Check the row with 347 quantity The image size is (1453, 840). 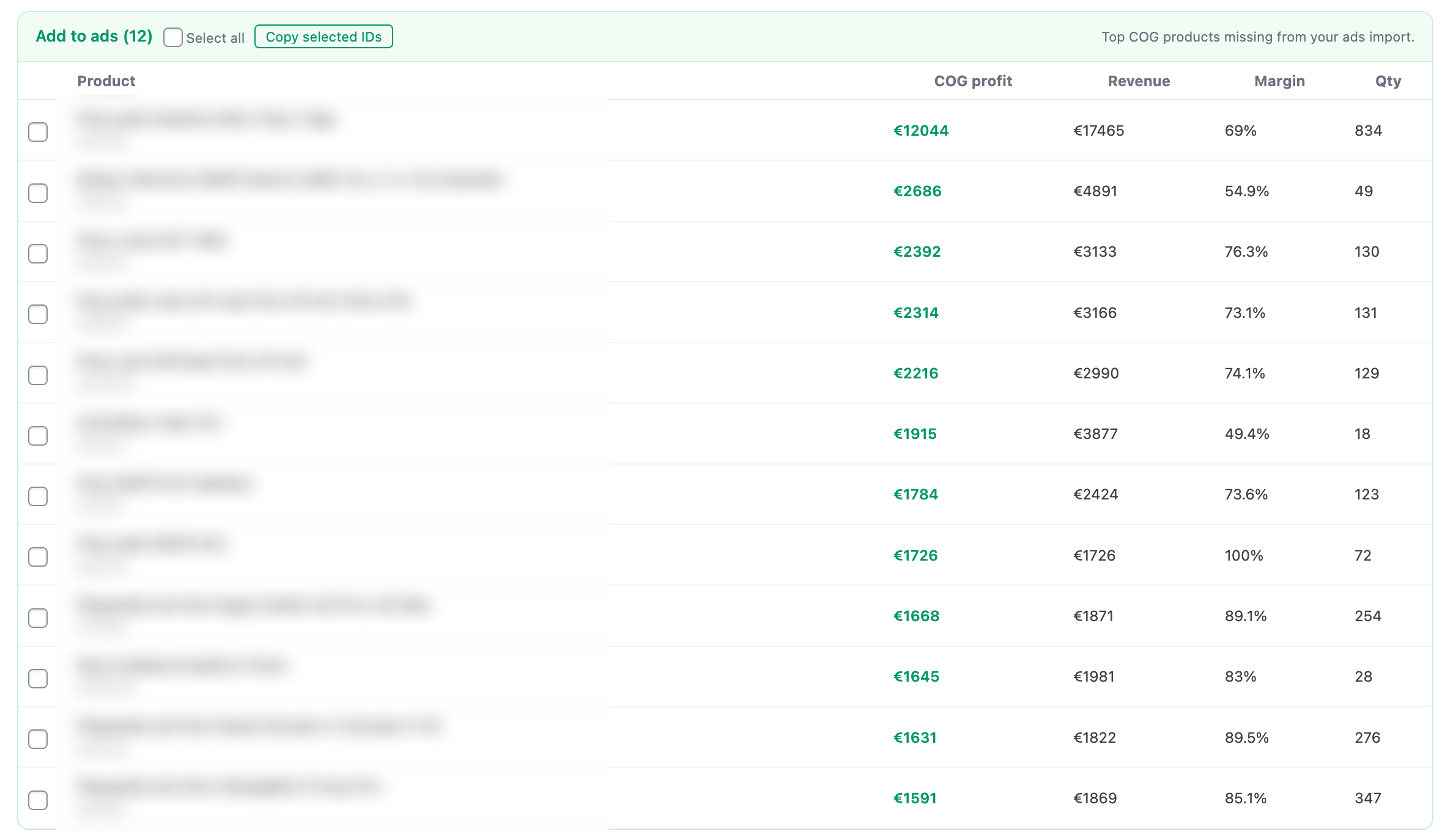coord(37,799)
